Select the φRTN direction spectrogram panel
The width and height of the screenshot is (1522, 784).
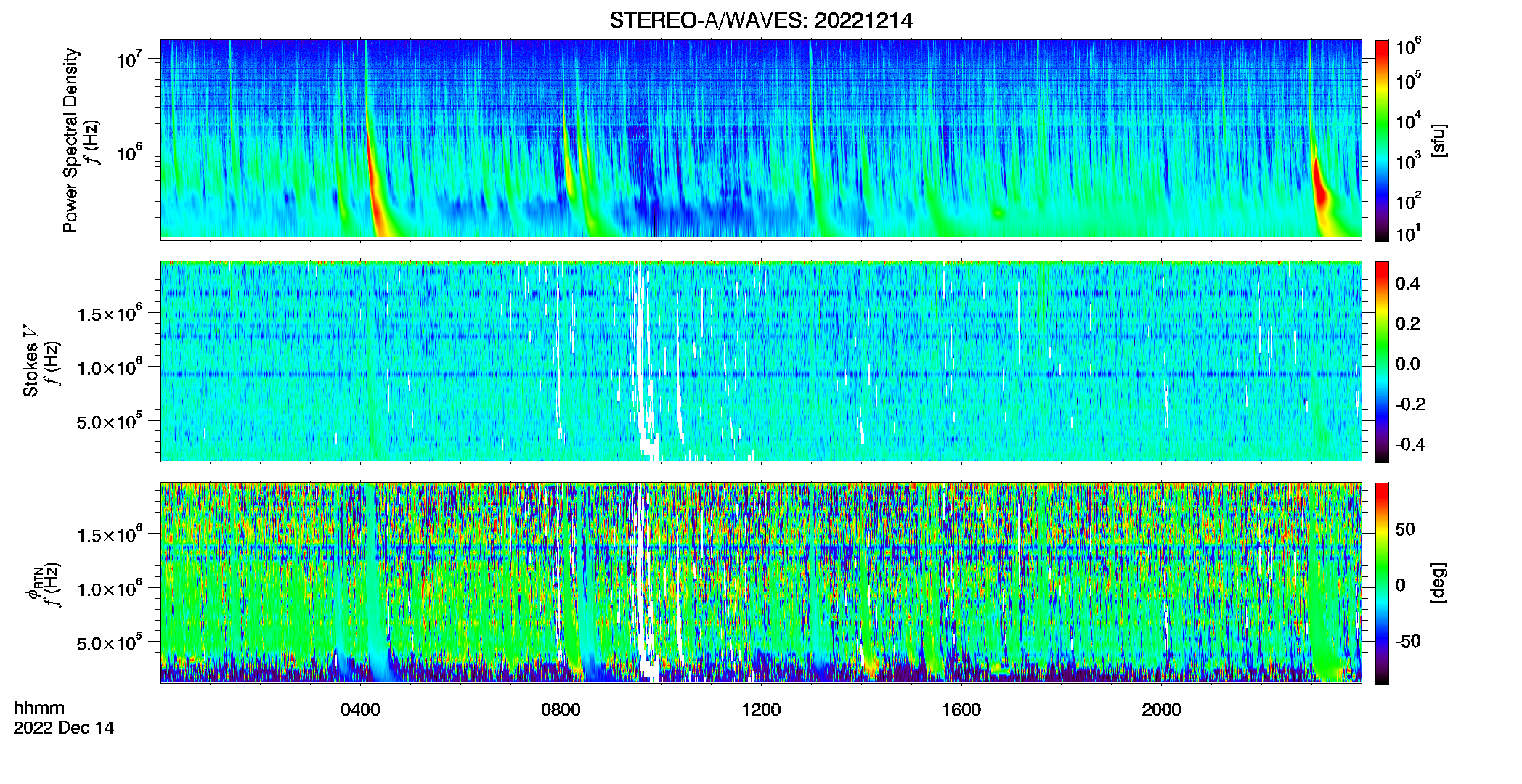click(x=760, y=582)
